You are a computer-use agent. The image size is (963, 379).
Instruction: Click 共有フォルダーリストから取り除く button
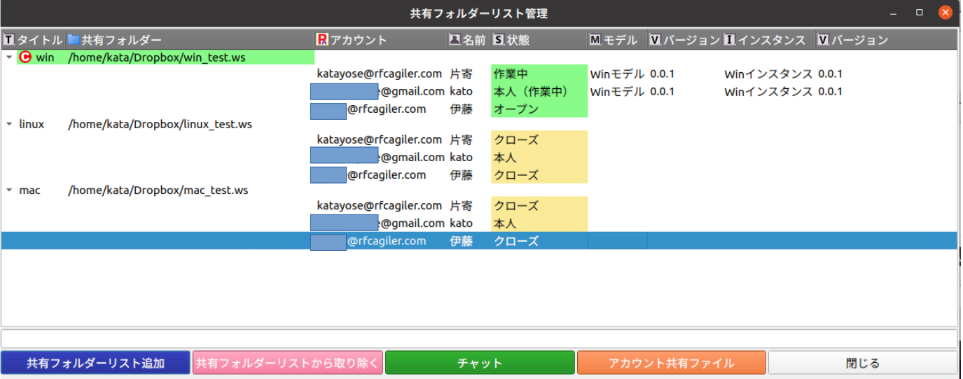(x=287, y=363)
